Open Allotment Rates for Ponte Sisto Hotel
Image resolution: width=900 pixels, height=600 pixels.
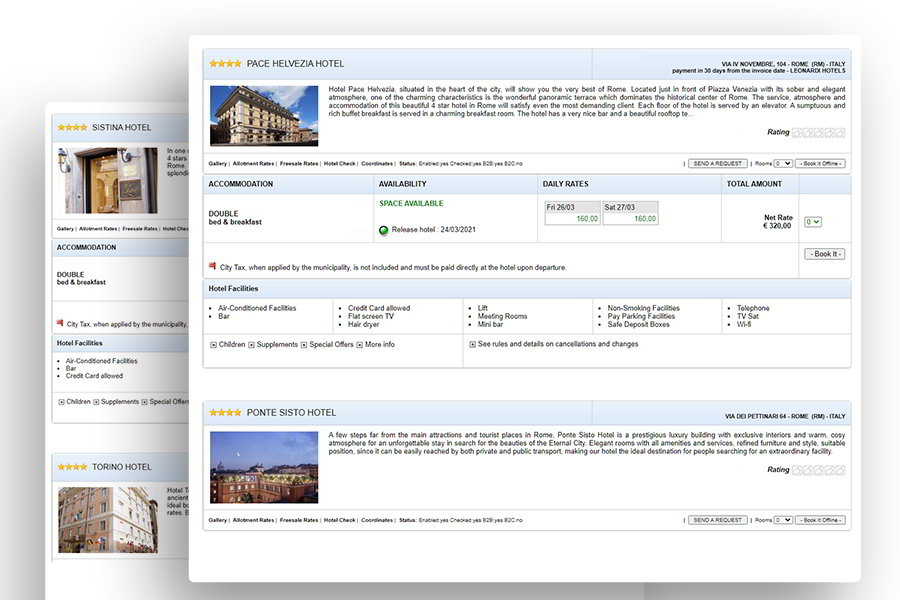[253, 520]
